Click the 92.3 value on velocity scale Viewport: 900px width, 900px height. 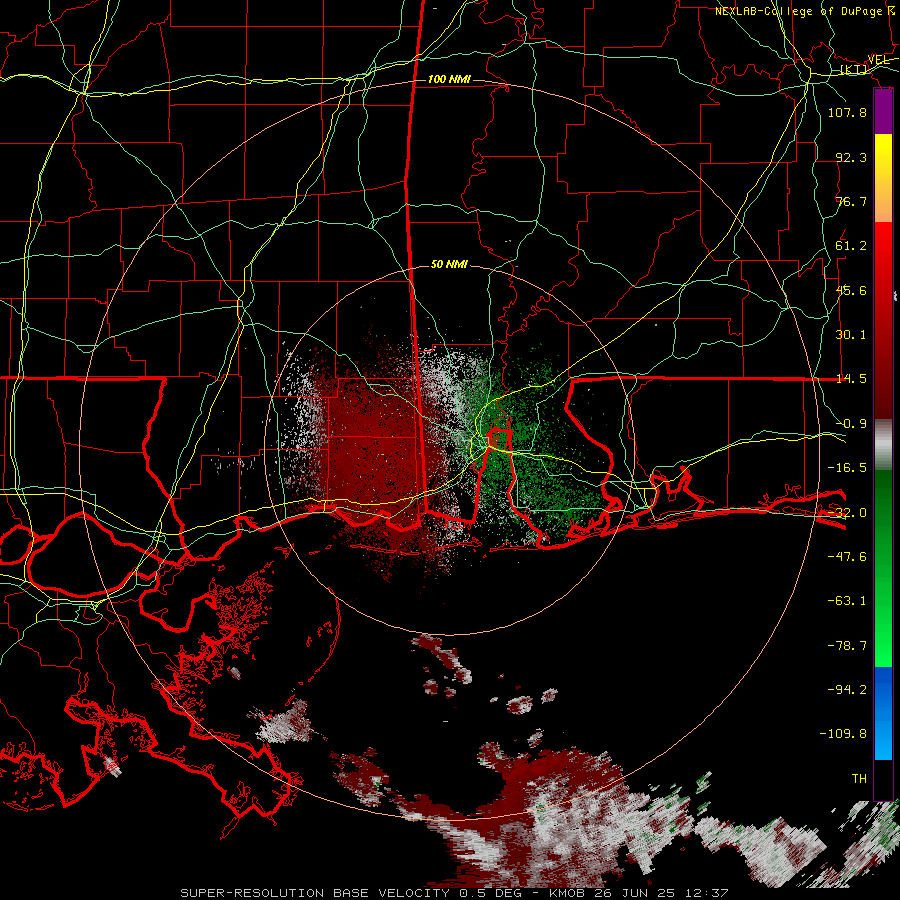851,157
